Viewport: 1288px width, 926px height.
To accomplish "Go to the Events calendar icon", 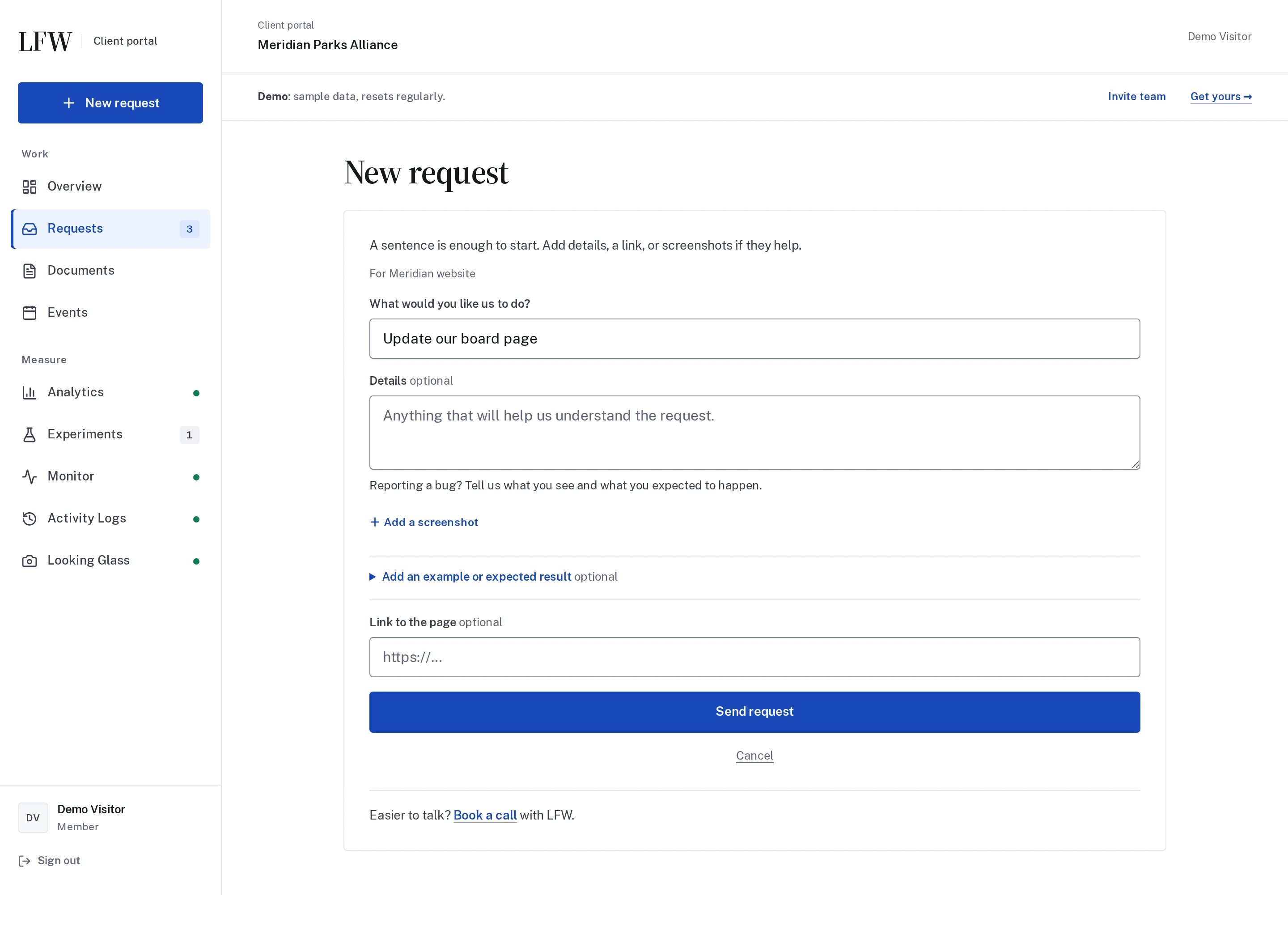I will point(30,313).
